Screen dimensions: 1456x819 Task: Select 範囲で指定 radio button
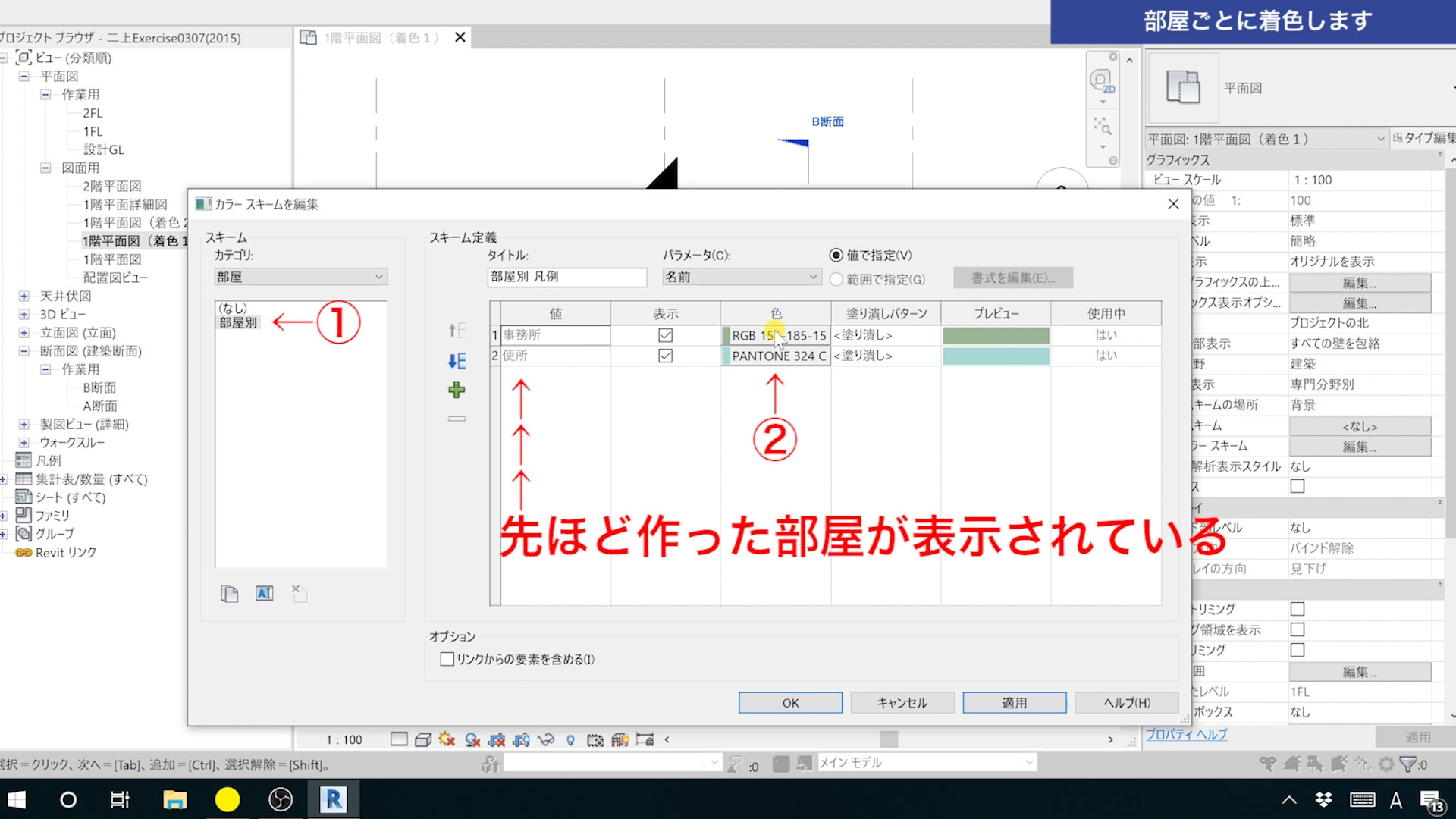836,279
